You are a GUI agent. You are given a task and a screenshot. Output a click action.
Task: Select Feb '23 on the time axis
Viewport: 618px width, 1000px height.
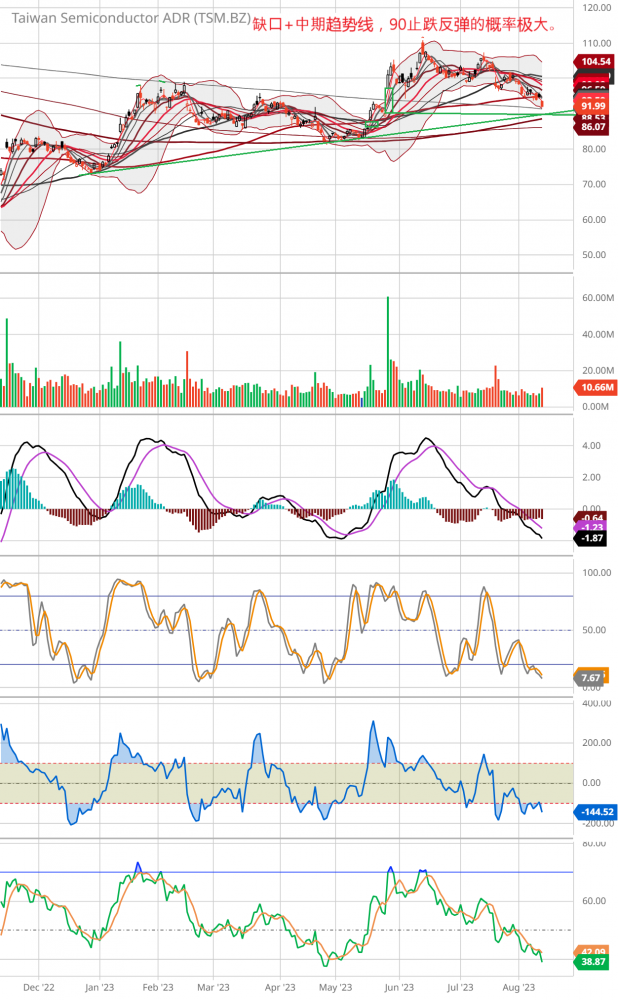pyautogui.click(x=158, y=986)
